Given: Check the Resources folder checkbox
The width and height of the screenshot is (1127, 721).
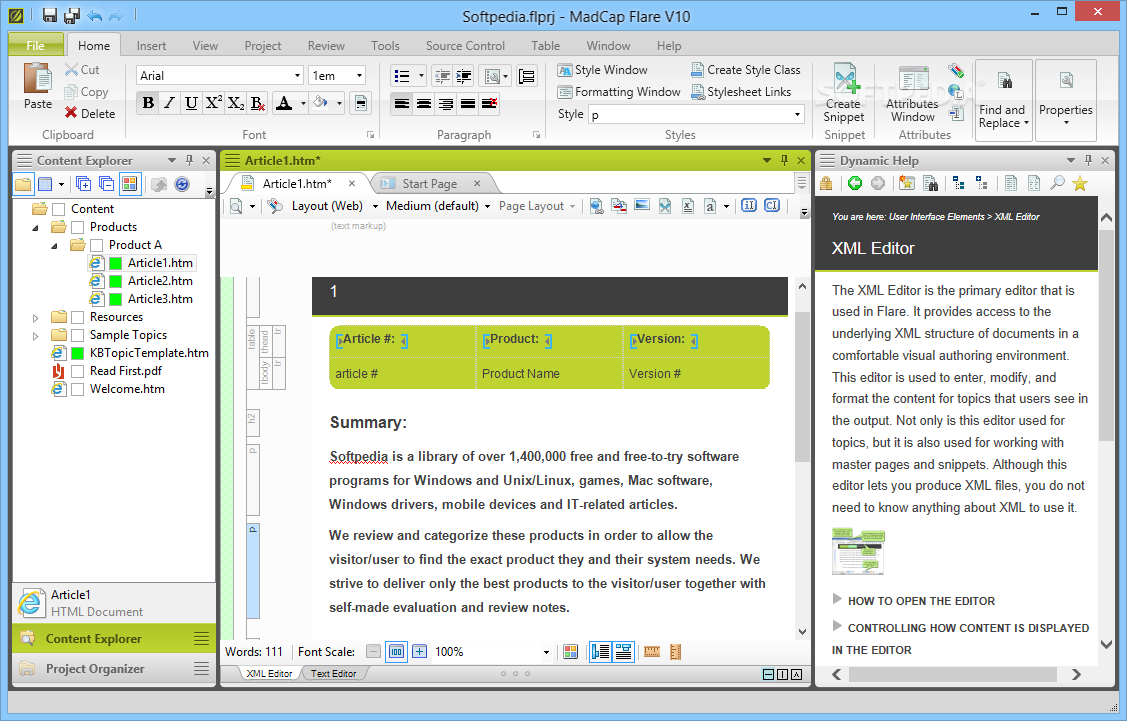Looking at the screenshot, I should pos(78,317).
